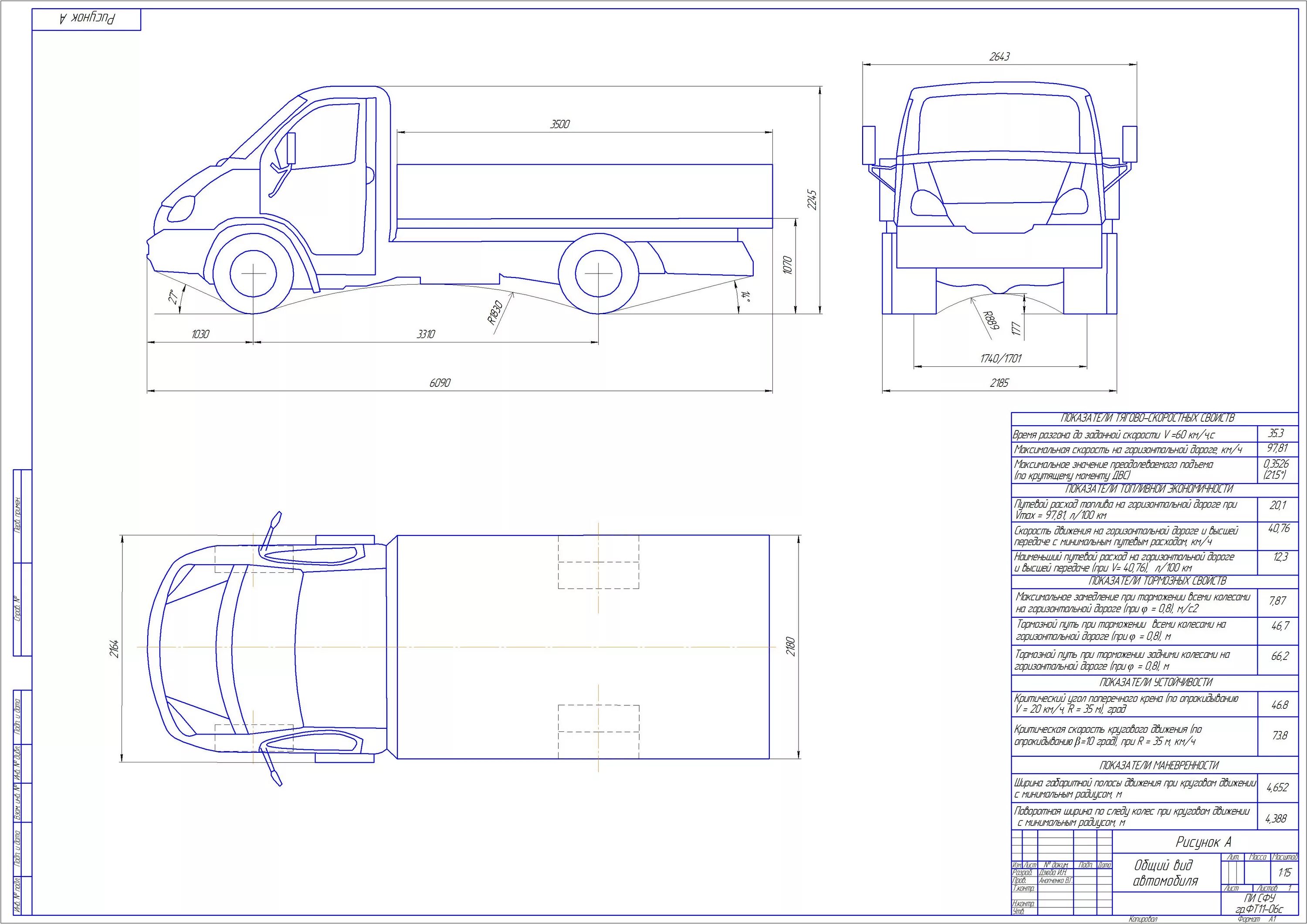Image resolution: width=1307 pixels, height=924 pixels.
Task: Select the 'Формат А1' label
Action: click(x=1257, y=919)
